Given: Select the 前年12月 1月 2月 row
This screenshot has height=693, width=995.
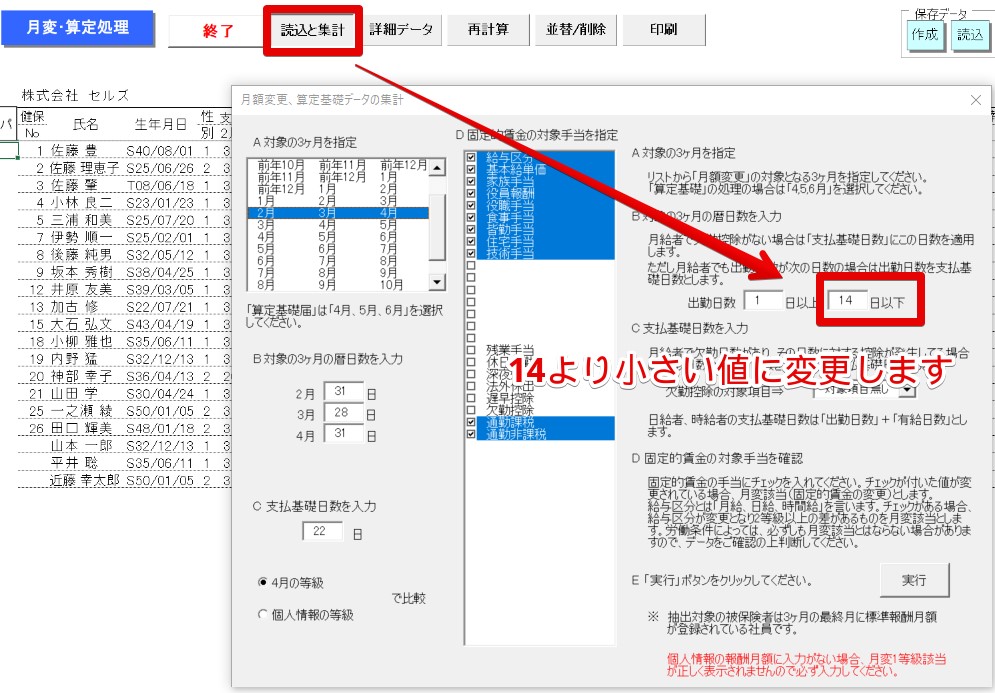Looking at the screenshot, I should 338,189.
